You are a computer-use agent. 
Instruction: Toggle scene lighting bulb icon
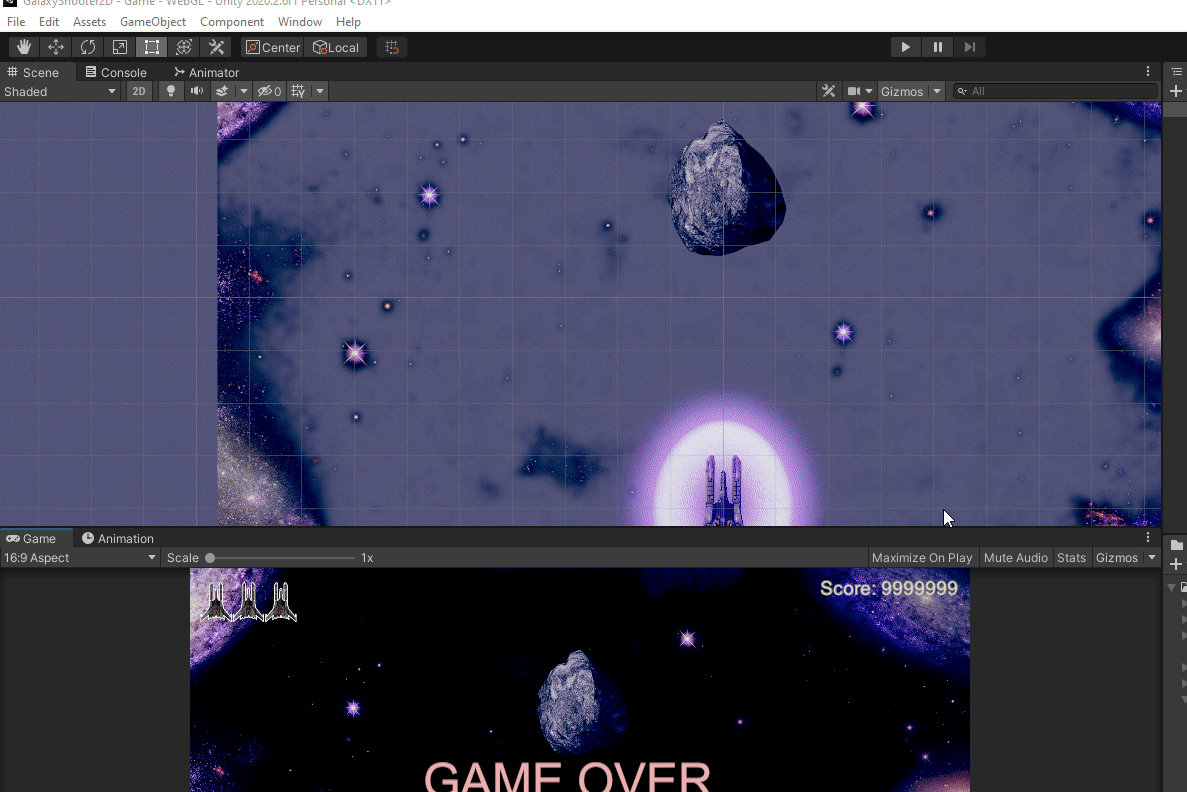click(x=171, y=92)
